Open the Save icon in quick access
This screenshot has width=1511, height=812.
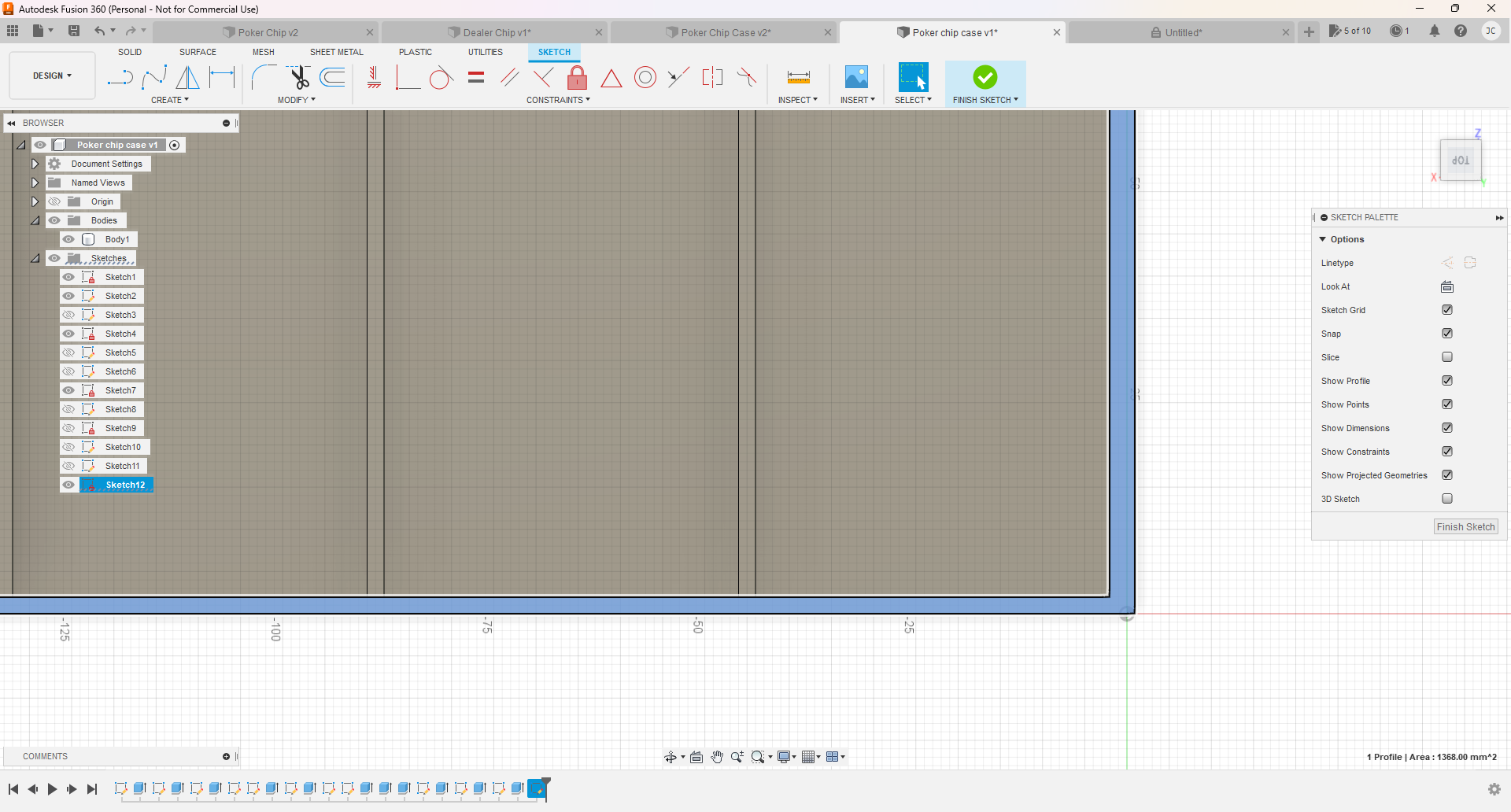pos(74,31)
